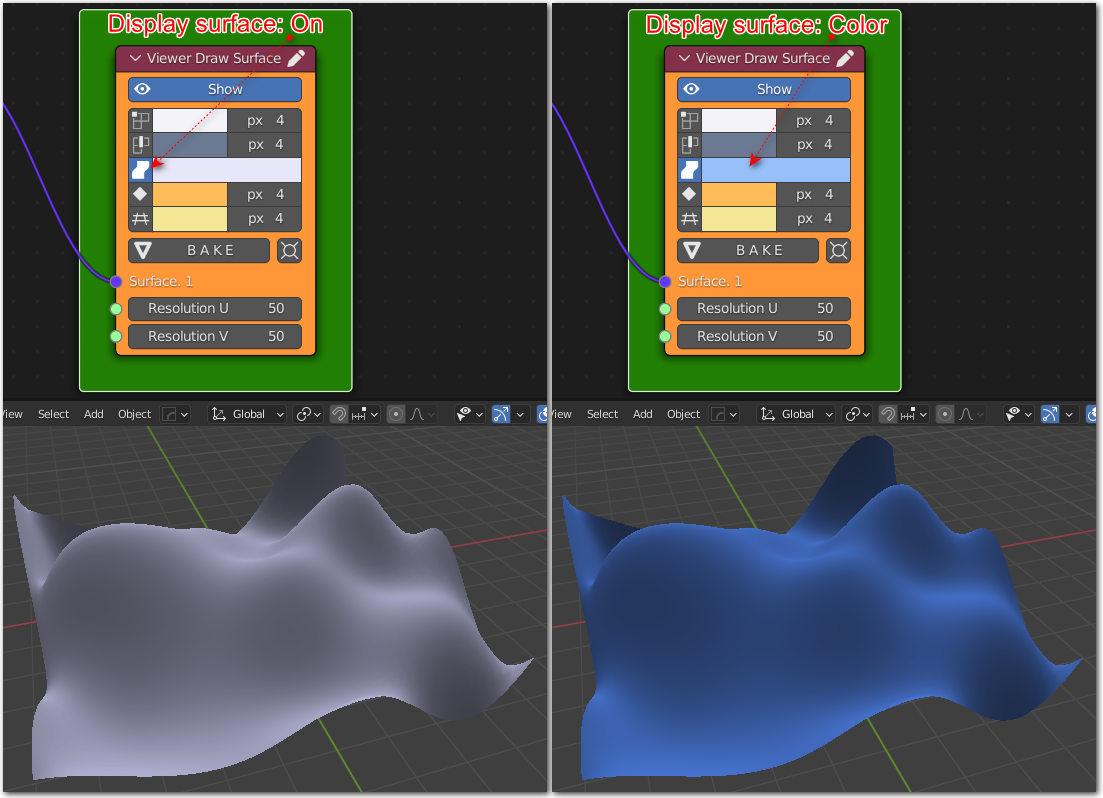The width and height of the screenshot is (1103, 798).
Task: Click align-view icon beside BAKE in 'On' node
Action: tap(289, 251)
